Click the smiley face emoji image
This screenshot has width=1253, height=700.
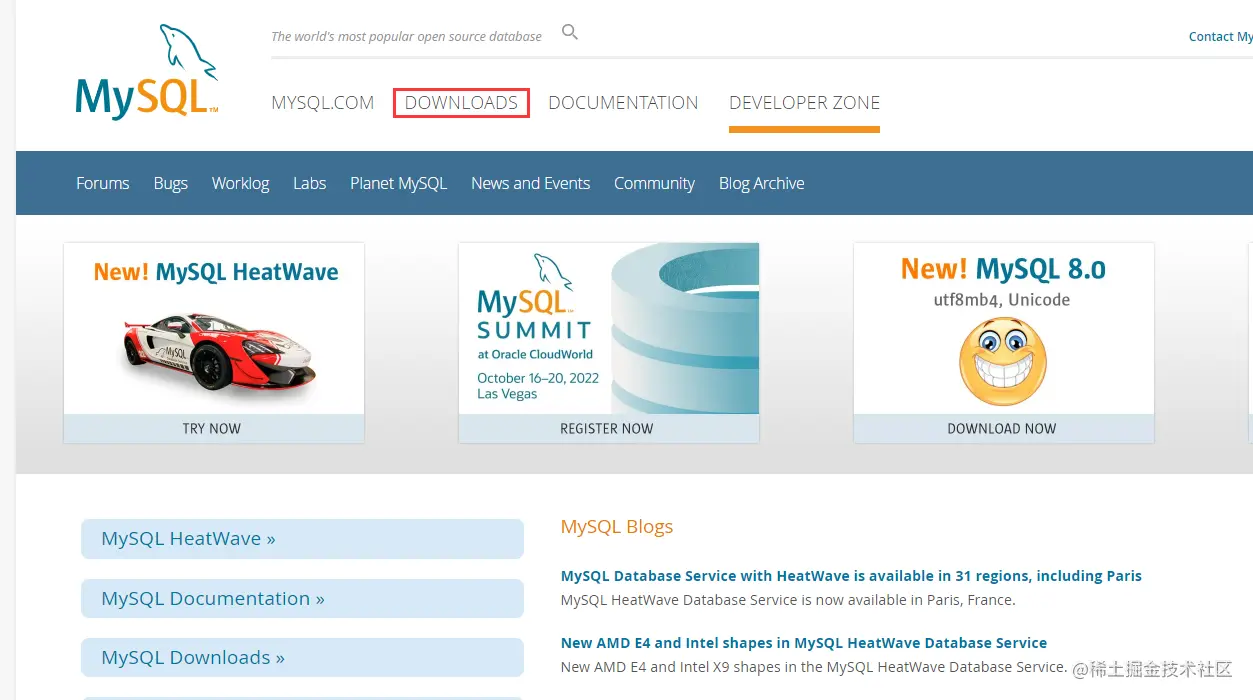pyautogui.click(x=1002, y=362)
